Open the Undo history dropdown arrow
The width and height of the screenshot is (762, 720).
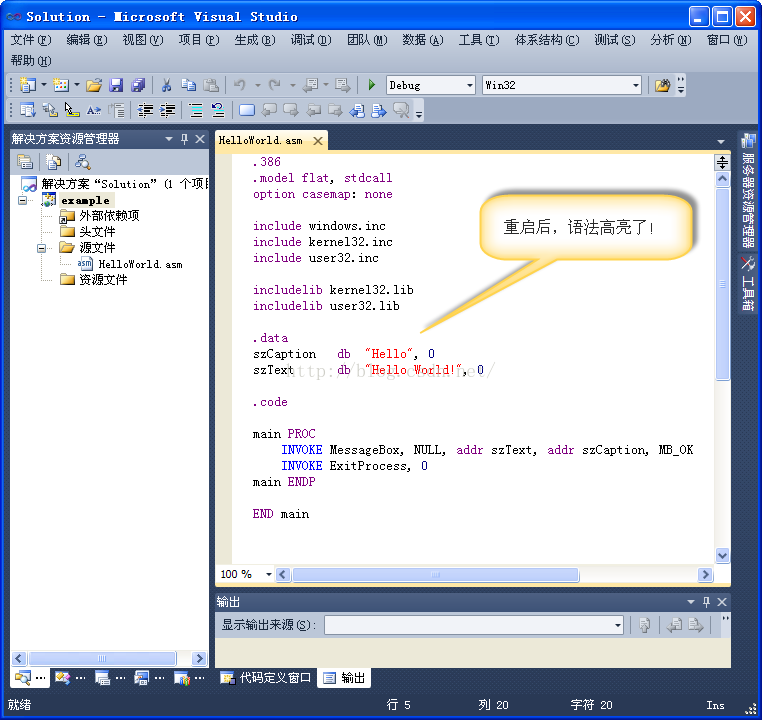click(258, 86)
